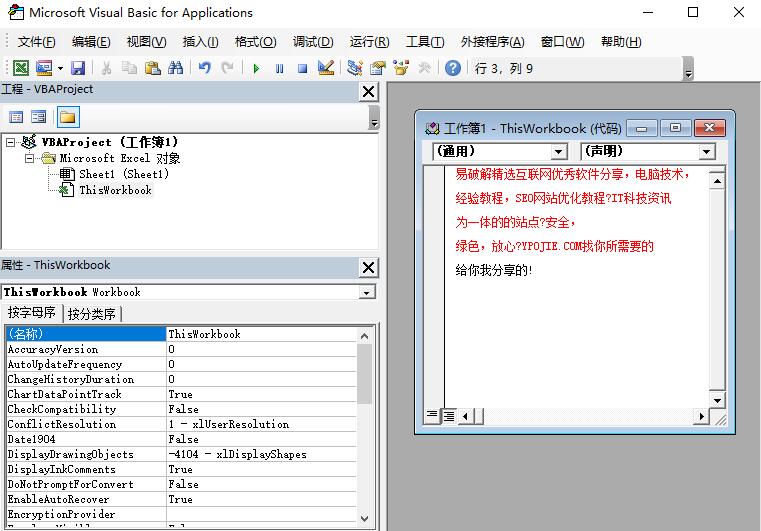Open the 编辑(E) menu
Viewport: 761px width, 531px height.
tap(91, 42)
